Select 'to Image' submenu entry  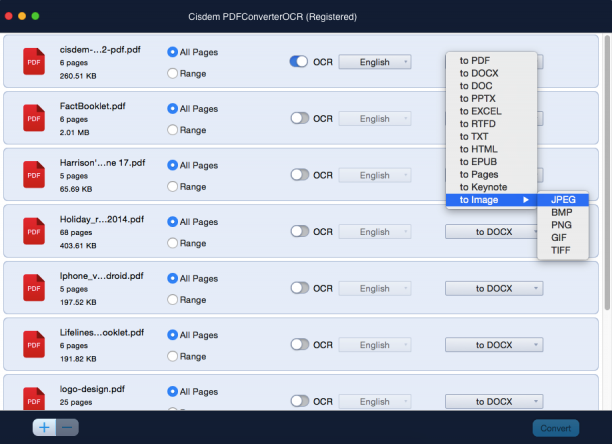click(491, 200)
